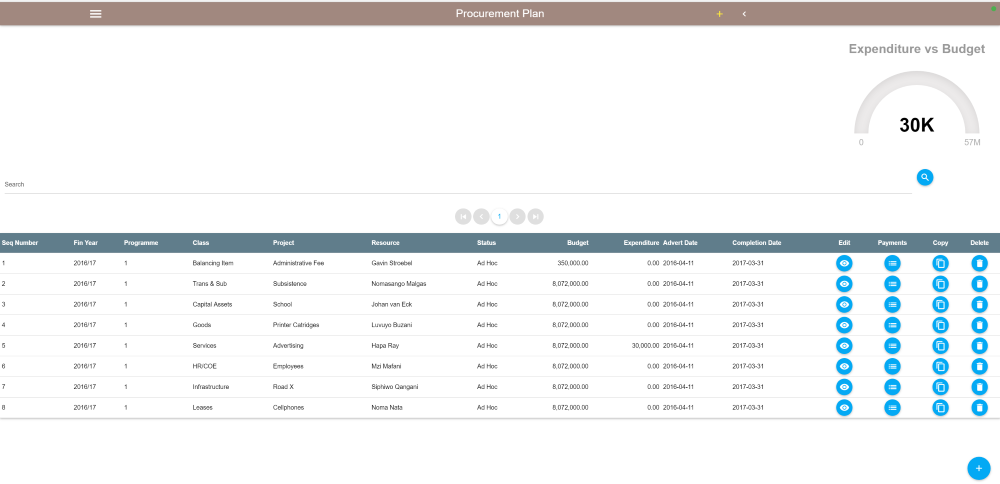
Task: Select page 1 in pagination
Action: [499, 217]
